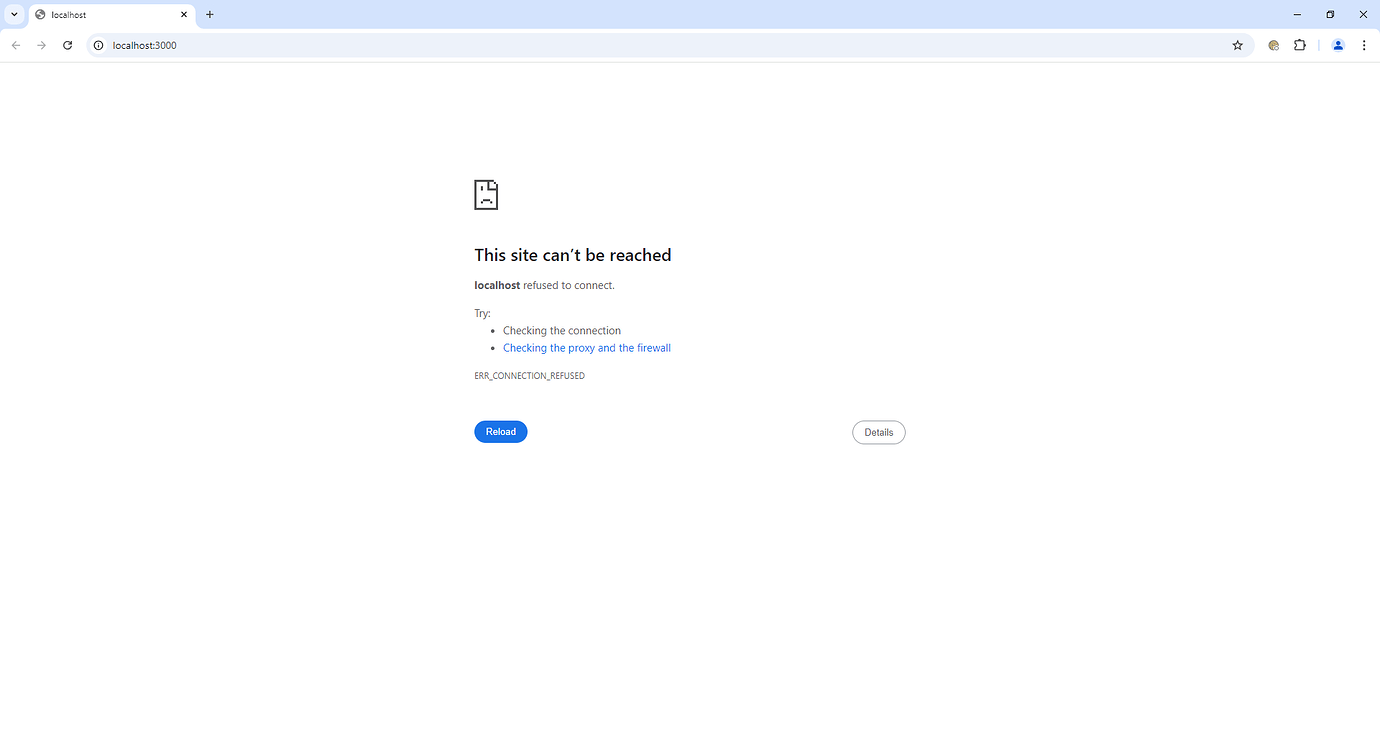Open the site information icon in address bar
Image resolution: width=1380 pixels, height=746 pixels.
[97, 45]
